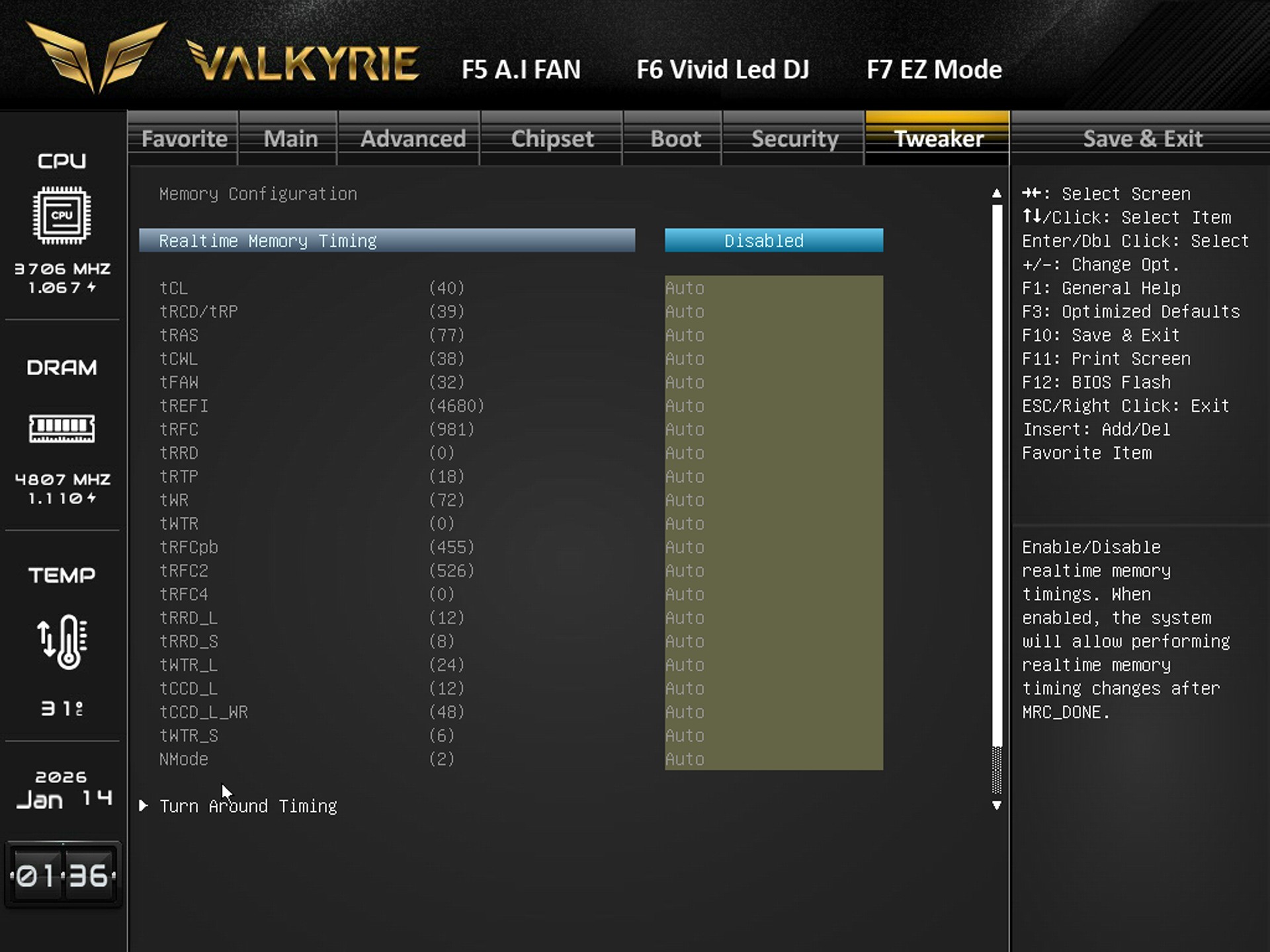The height and width of the screenshot is (952, 1270).
Task: Switch to the Chipset tab
Action: click(552, 139)
